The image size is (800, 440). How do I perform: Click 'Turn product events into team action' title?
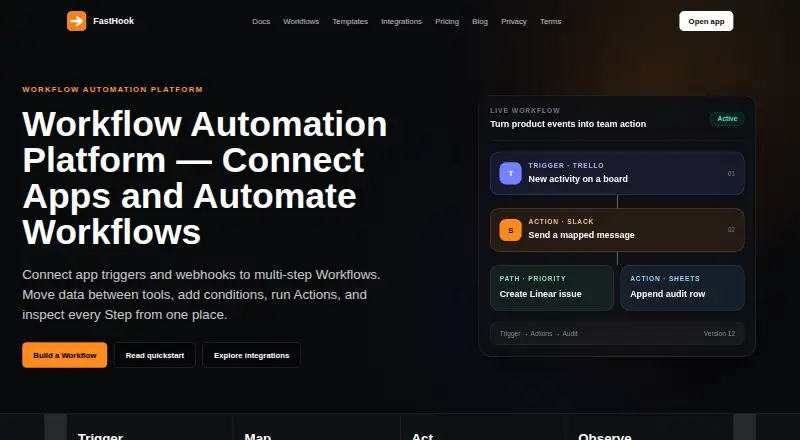coord(568,124)
